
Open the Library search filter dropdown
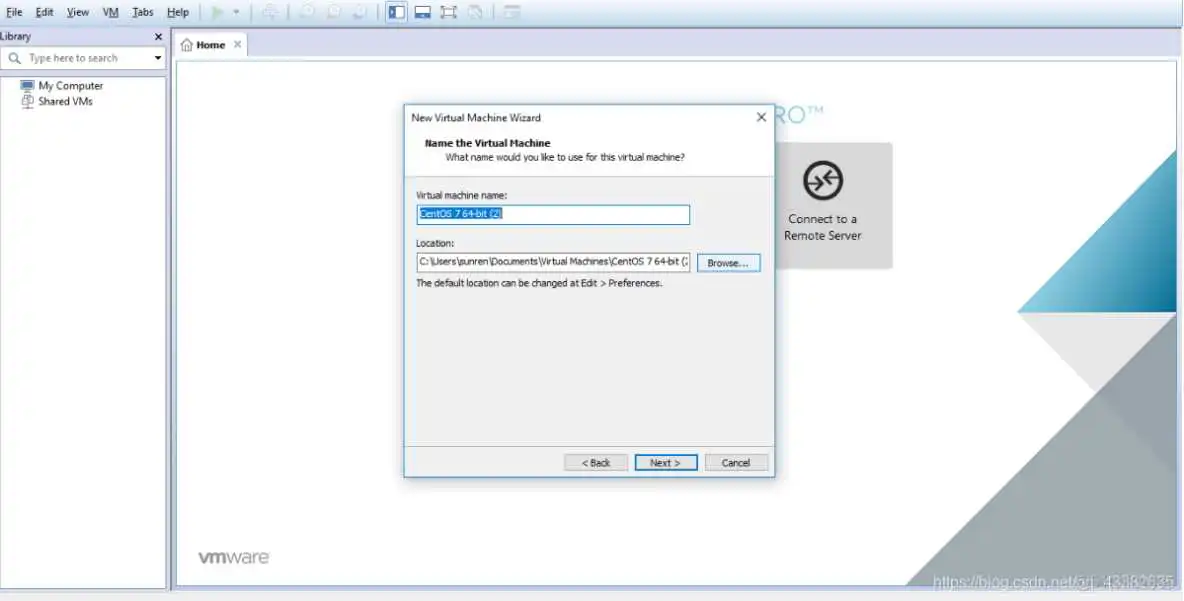pos(157,58)
